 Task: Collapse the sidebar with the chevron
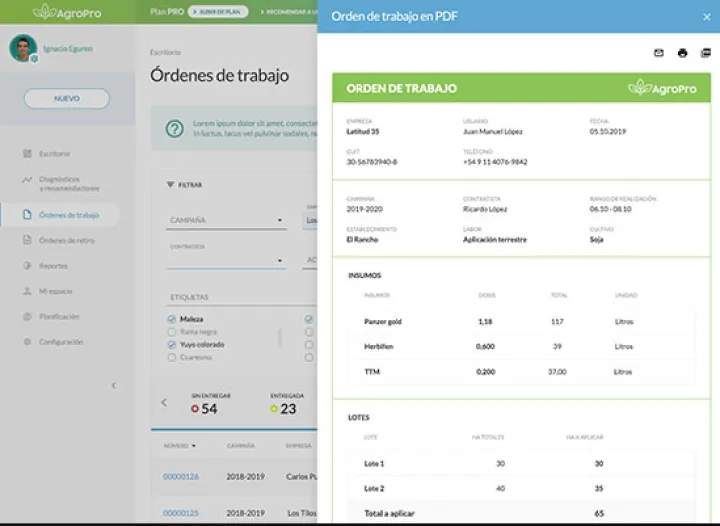(x=113, y=385)
